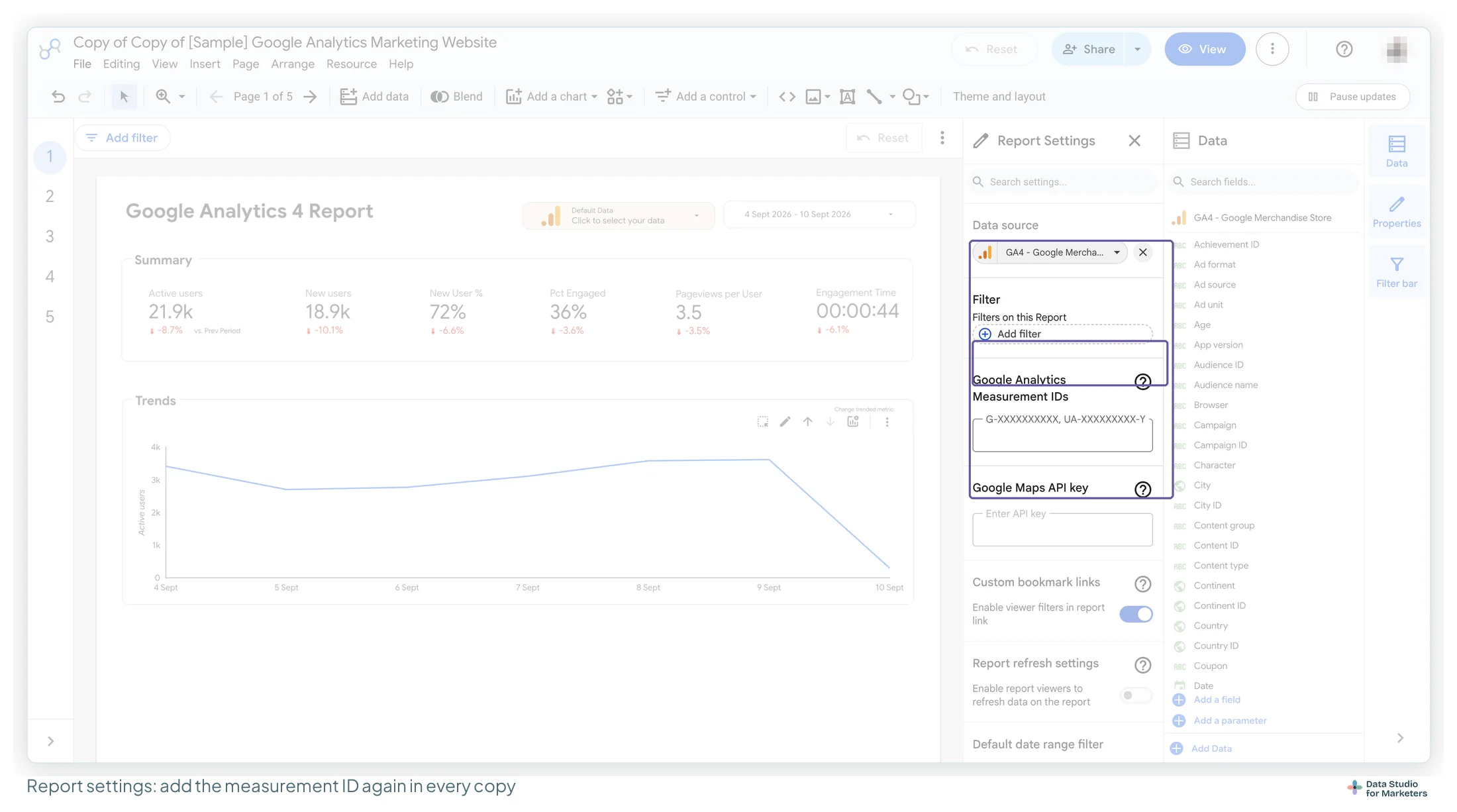Open the Resource menu

[x=351, y=64]
